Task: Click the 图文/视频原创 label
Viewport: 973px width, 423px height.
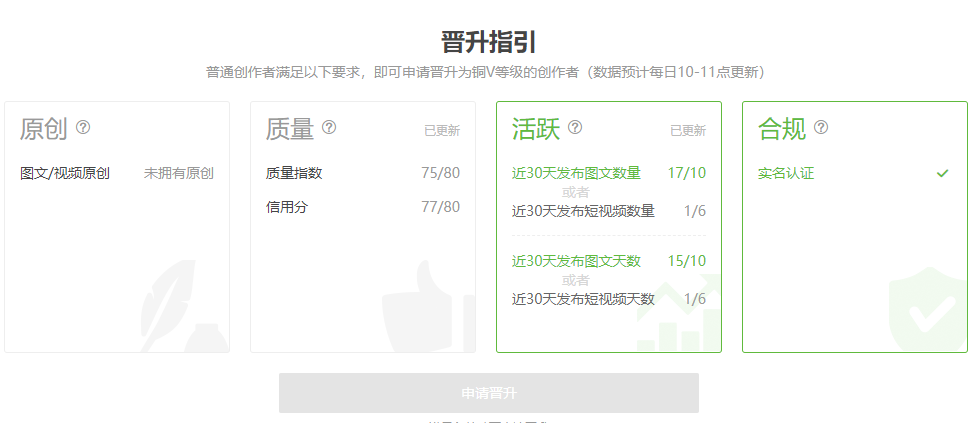Action: pyautogui.click(x=65, y=173)
